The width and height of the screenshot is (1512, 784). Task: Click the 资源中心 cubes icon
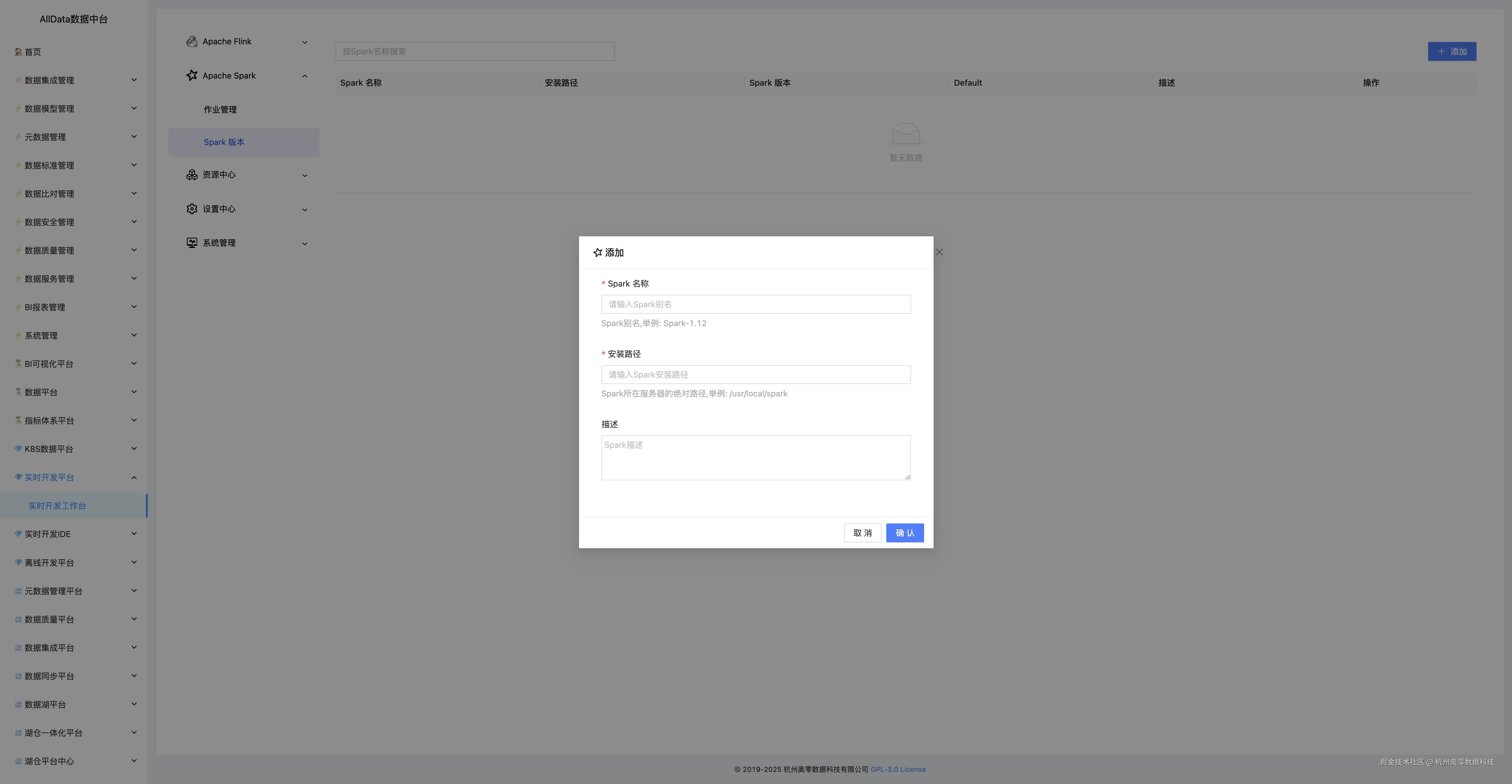191,175
